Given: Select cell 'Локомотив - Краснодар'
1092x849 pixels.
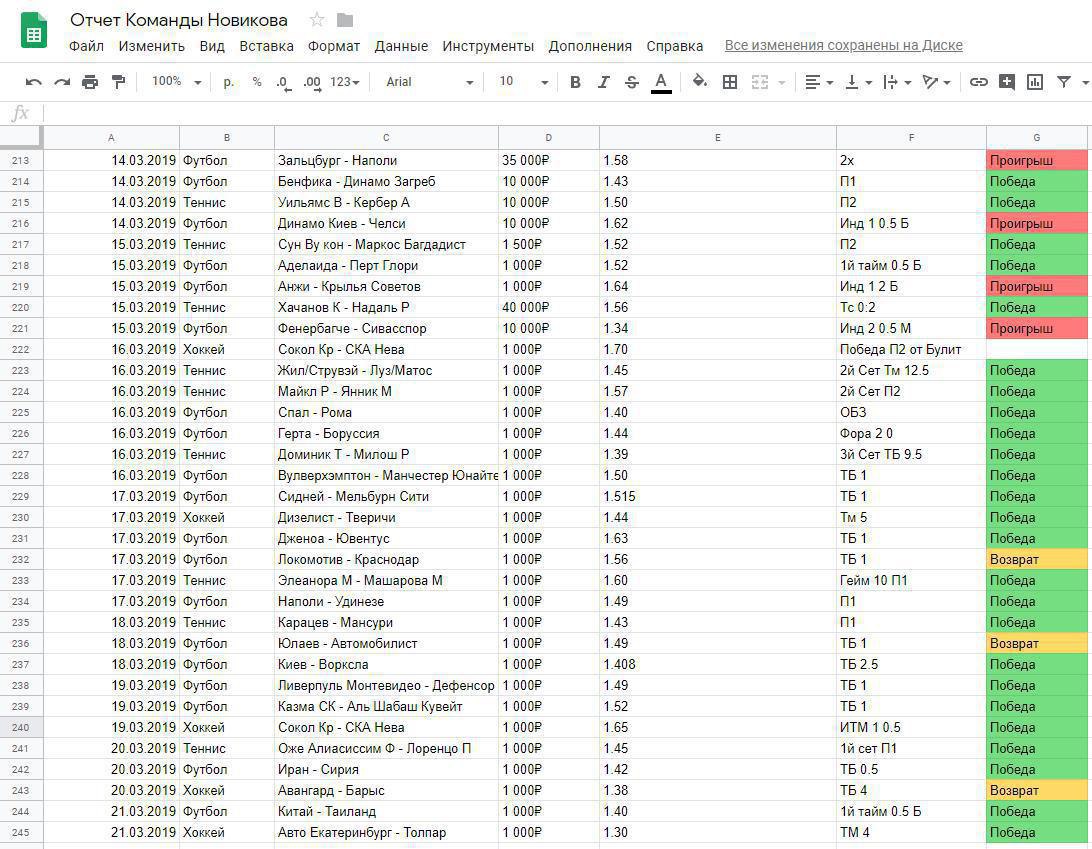Looking at the screenshot, I should pos(387,559).
